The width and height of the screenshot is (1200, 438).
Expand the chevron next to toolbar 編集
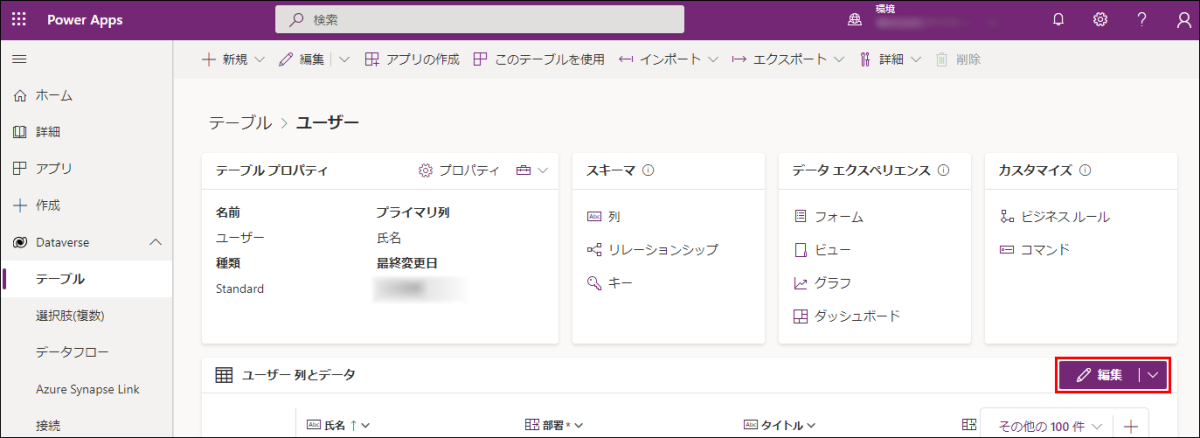pyautogui.click(x=344, y=59)
